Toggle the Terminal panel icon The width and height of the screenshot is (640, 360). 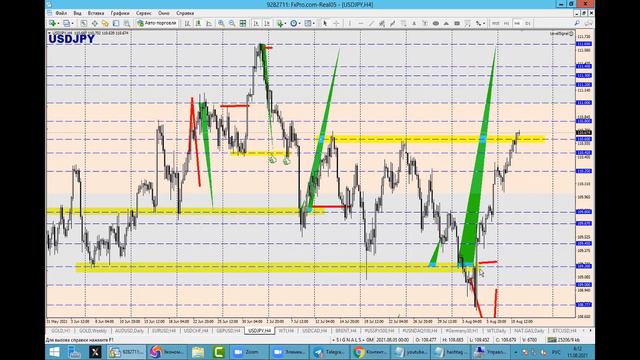pos(116,23)
